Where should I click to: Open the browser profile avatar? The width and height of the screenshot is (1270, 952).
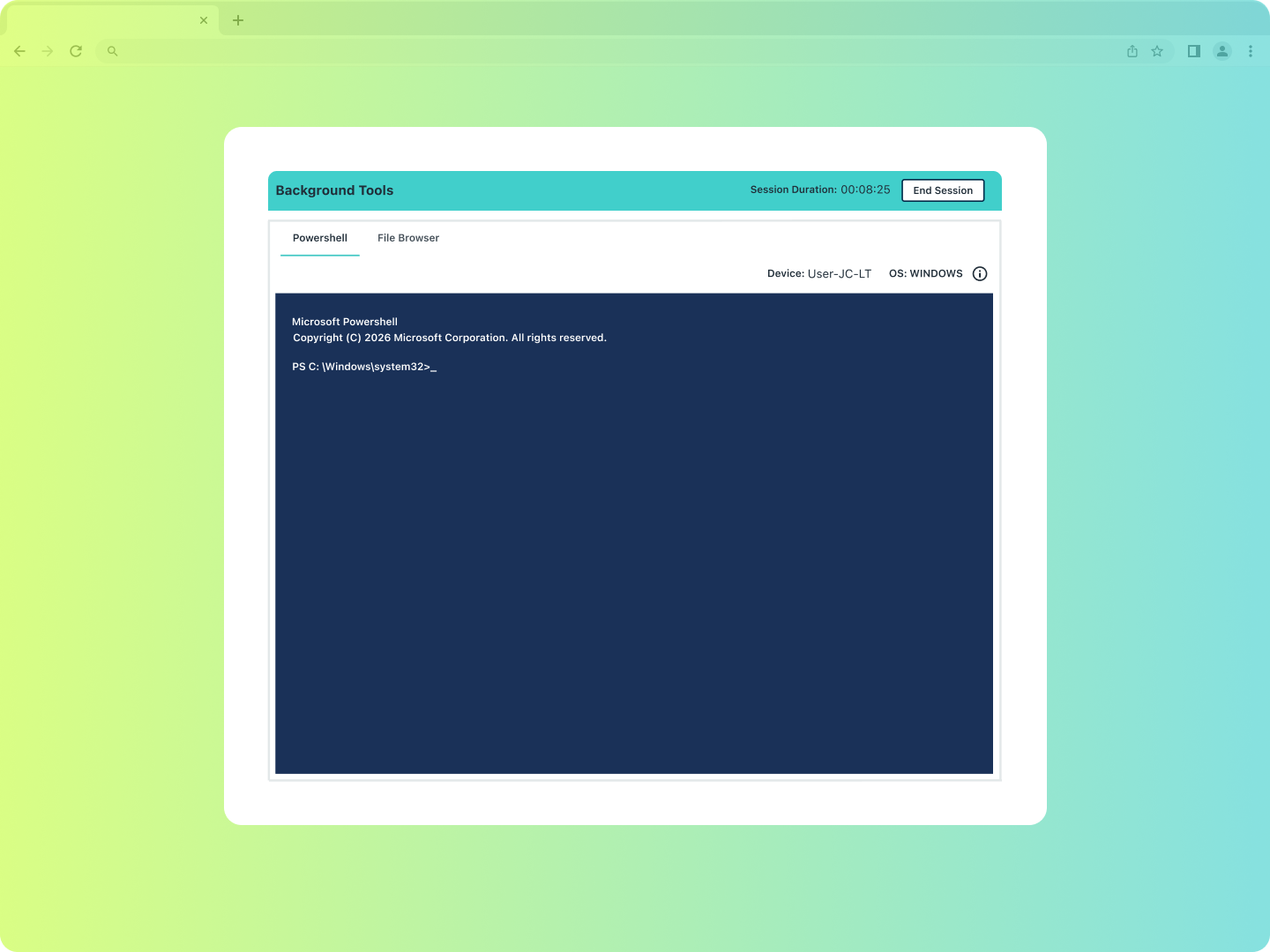coord(1222,51)
